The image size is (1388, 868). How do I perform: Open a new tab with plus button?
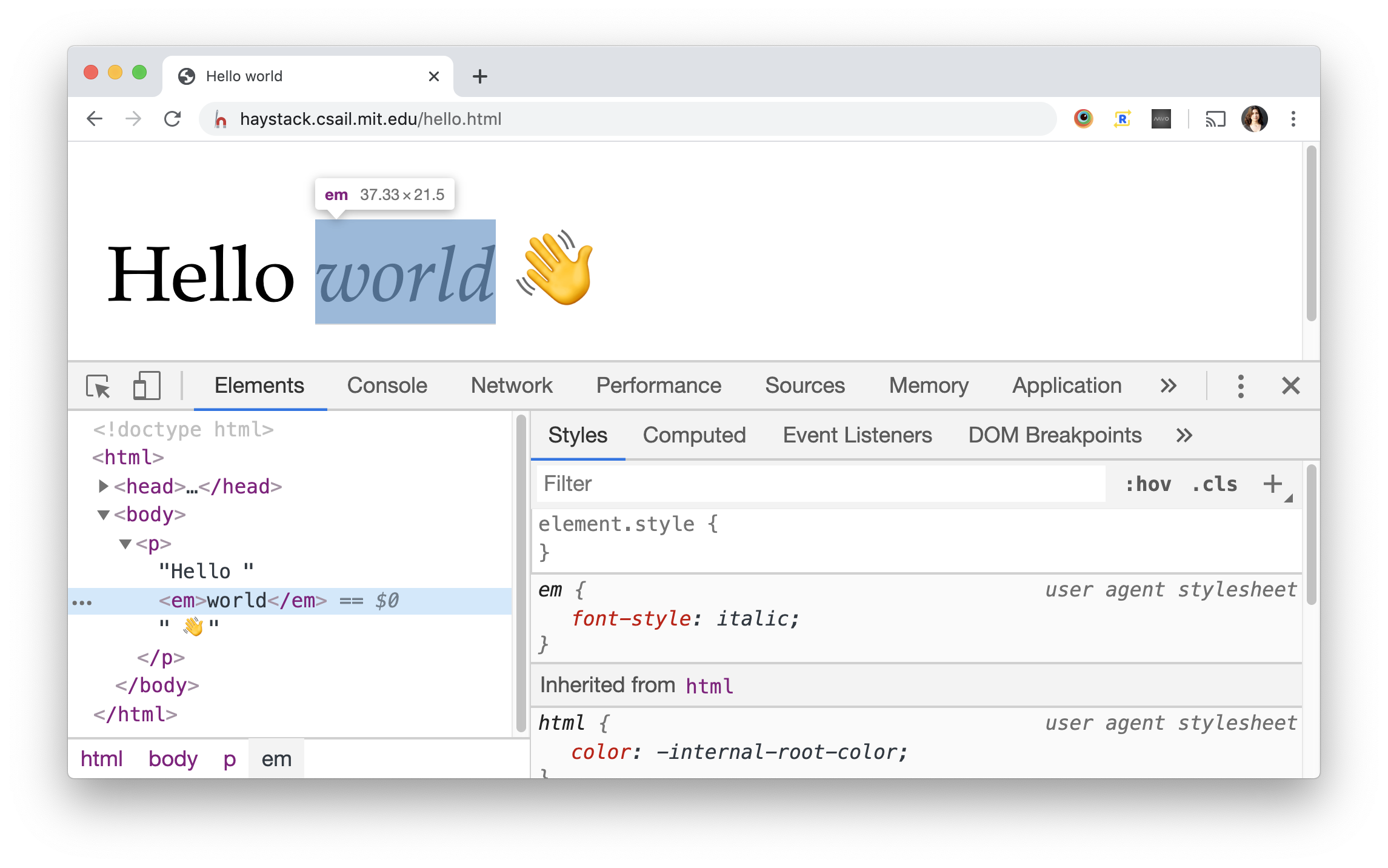[x=479, y=76]
